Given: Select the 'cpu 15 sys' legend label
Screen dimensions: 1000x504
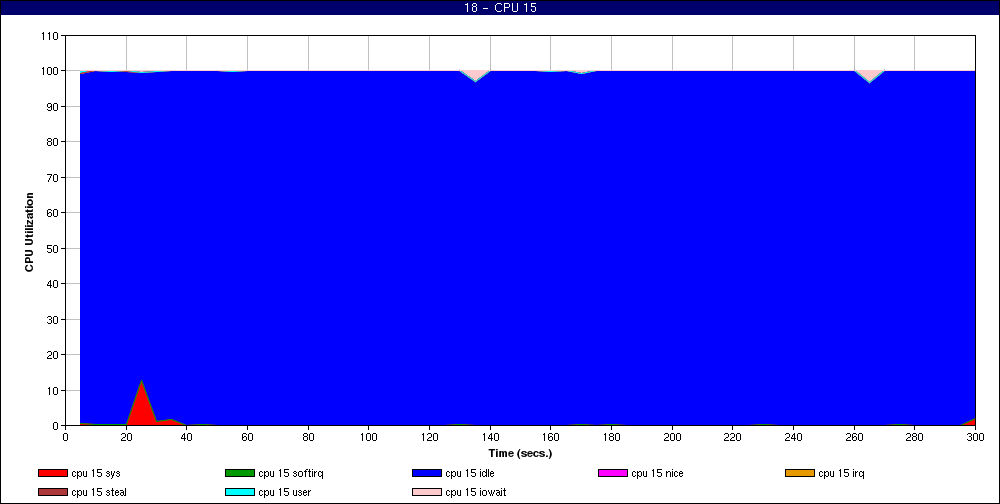Looking at the screenshot, I should (x=96, y=473).
